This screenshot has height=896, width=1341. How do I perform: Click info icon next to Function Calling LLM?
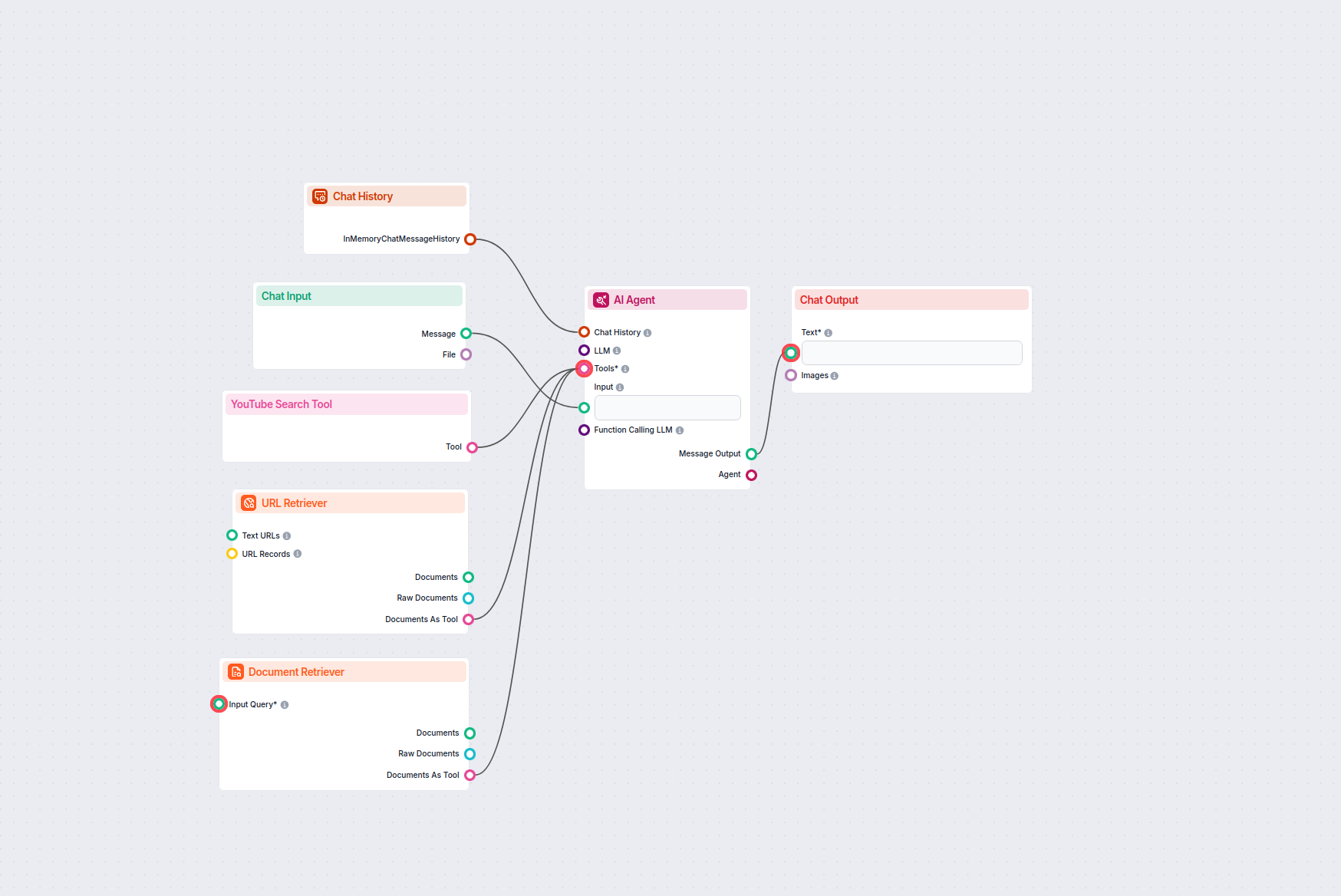[x=680, y=430]
